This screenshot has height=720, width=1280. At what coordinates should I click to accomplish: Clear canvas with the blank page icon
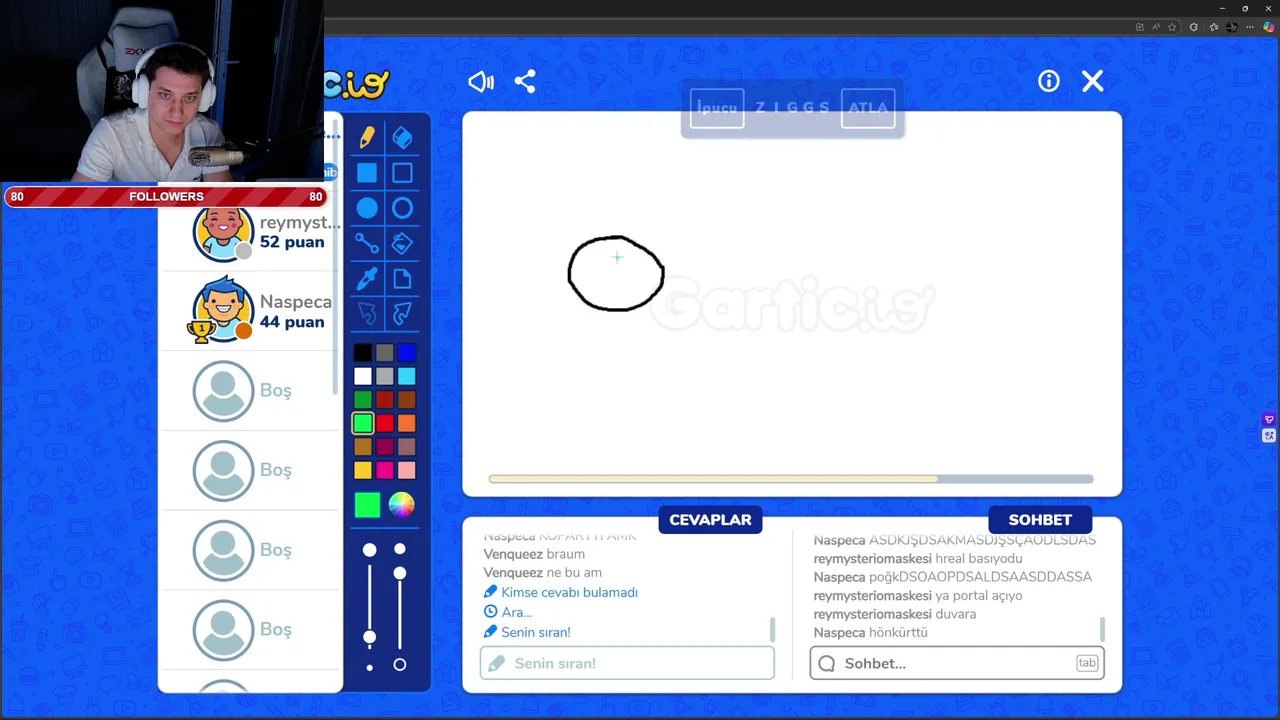tap(402, 278)
